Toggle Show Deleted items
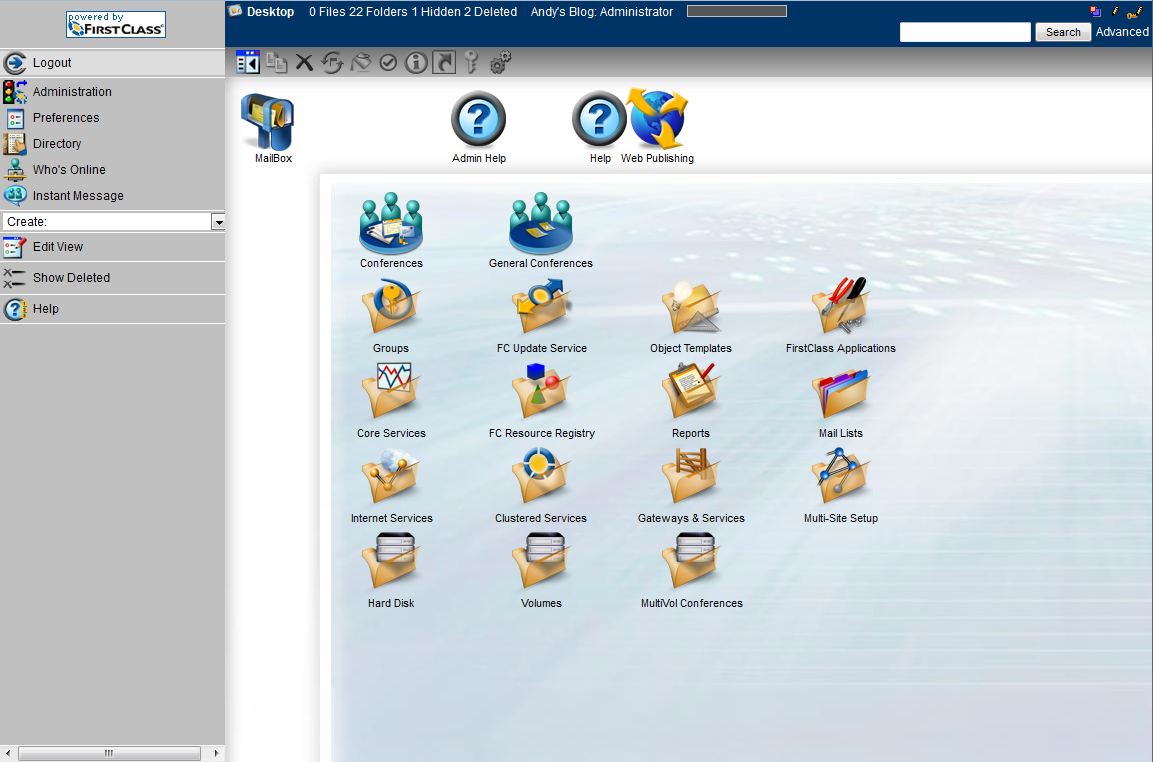Image resolution: width=1153 pixels, height=762 pixels. click(71, 278)
